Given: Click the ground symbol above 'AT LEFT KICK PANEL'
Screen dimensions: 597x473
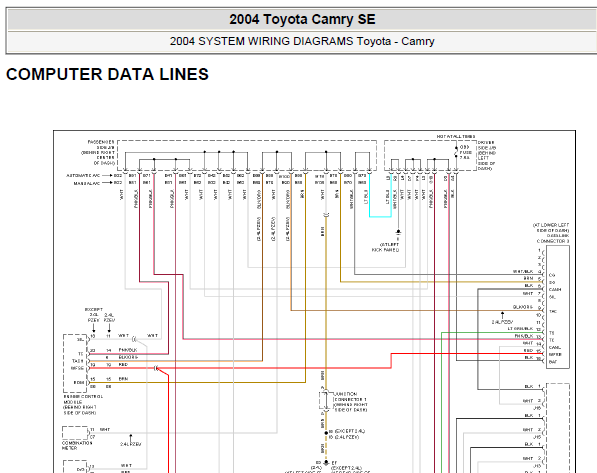Looking at the screenshot, I should 398,232.
